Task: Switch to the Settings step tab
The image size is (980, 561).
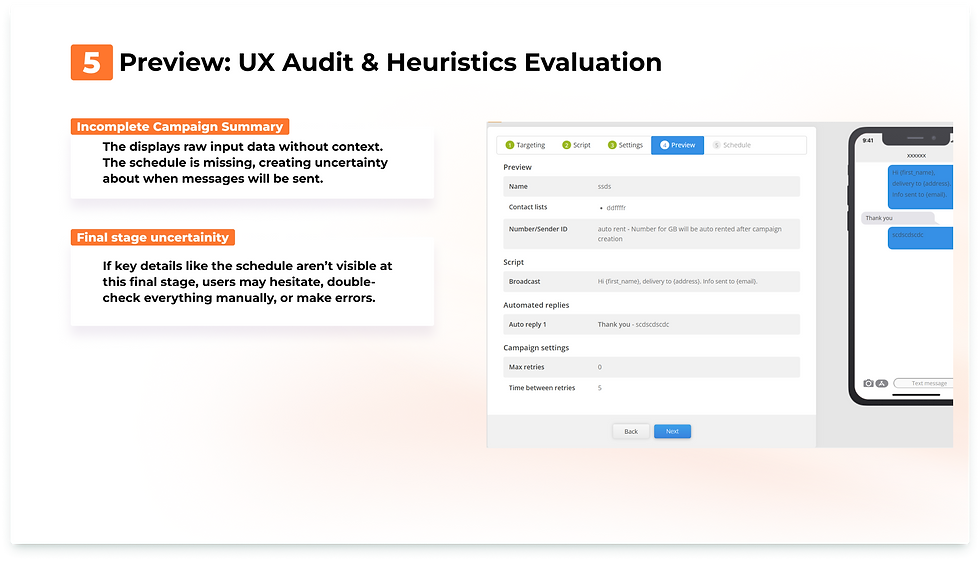Action: pos(625,145)
